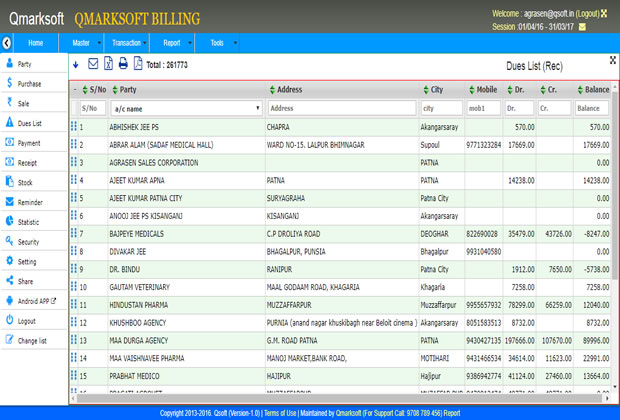Image resolution: width=620 pixels, height=420 pixels.
Task: Sort table by S/No column
Action: click(85, 90)
